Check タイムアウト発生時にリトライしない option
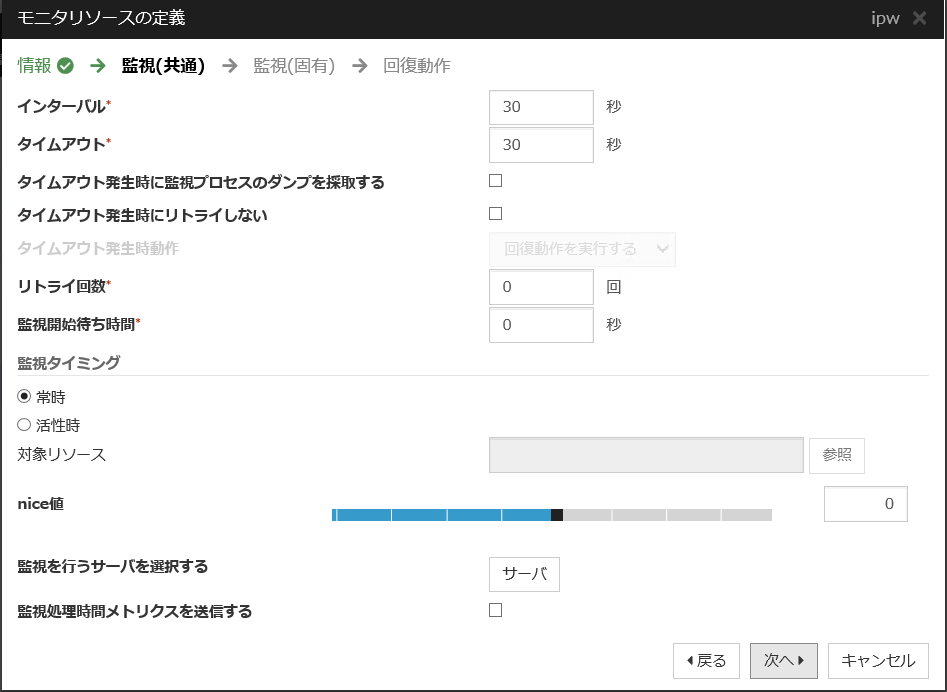The width and height of the screenshot is (947, 692). [495, 213]
